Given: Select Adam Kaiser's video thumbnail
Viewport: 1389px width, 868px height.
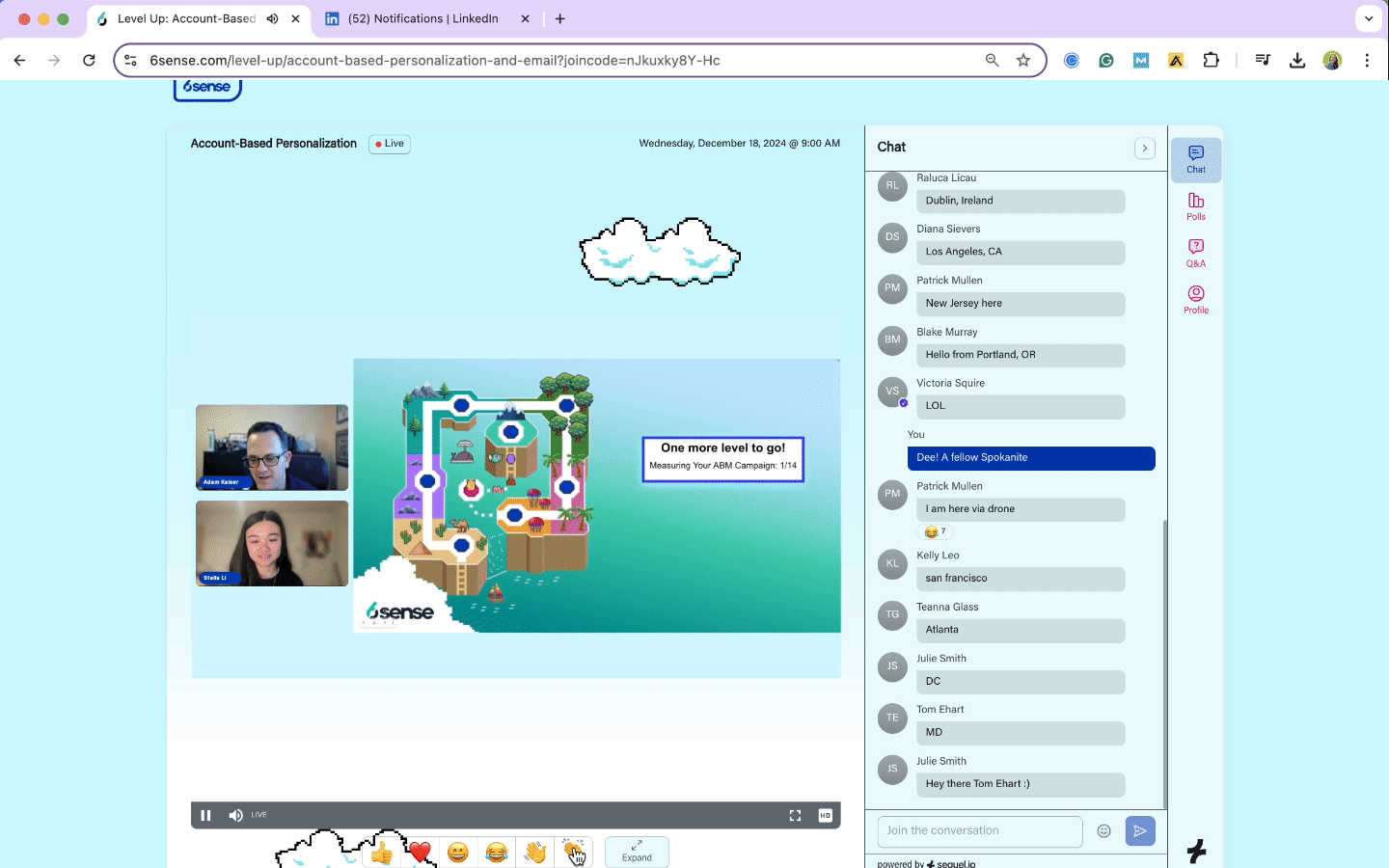Looking at the screenshot, I should tap(272, 448).
